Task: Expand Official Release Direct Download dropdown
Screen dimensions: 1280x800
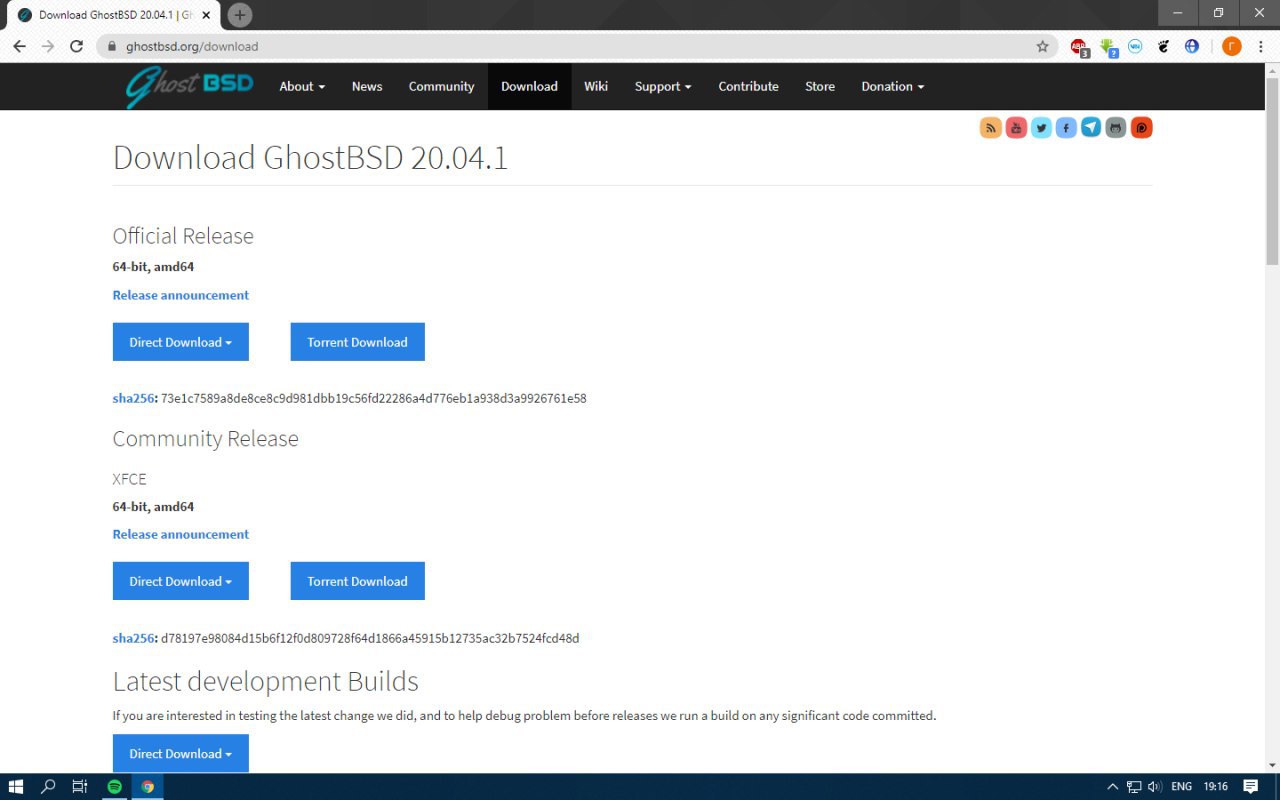Action: tap(181, 342)
